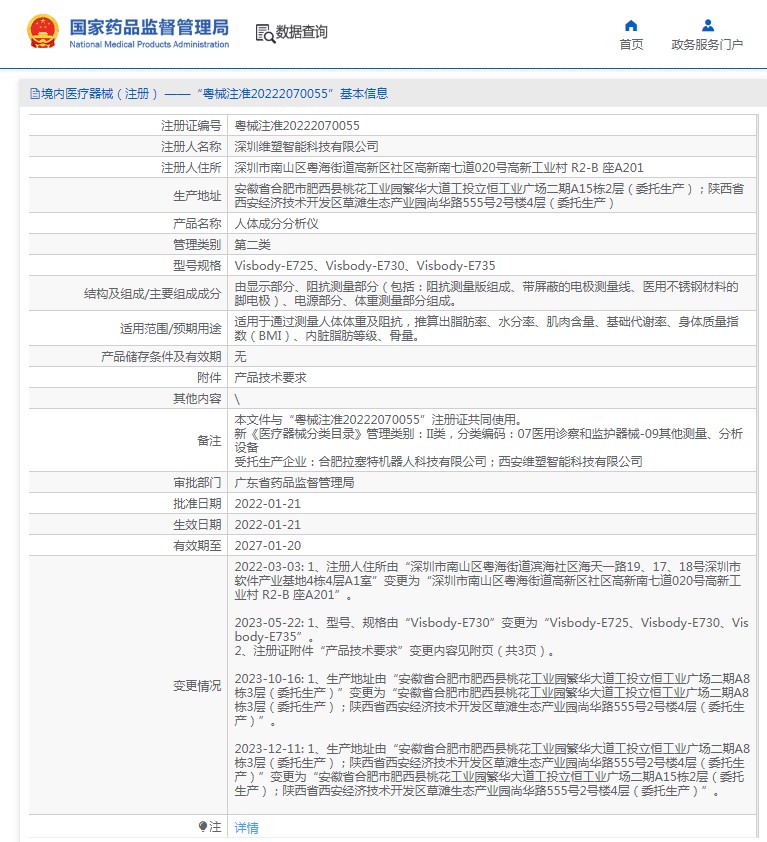
Task: Select expiry date 2027-01-20
Action: [267, 545]
